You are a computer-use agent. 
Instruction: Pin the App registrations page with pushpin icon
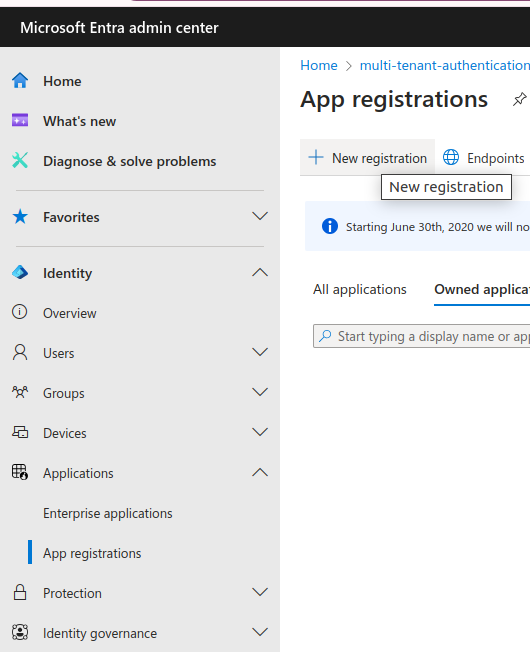coord(520,99)
